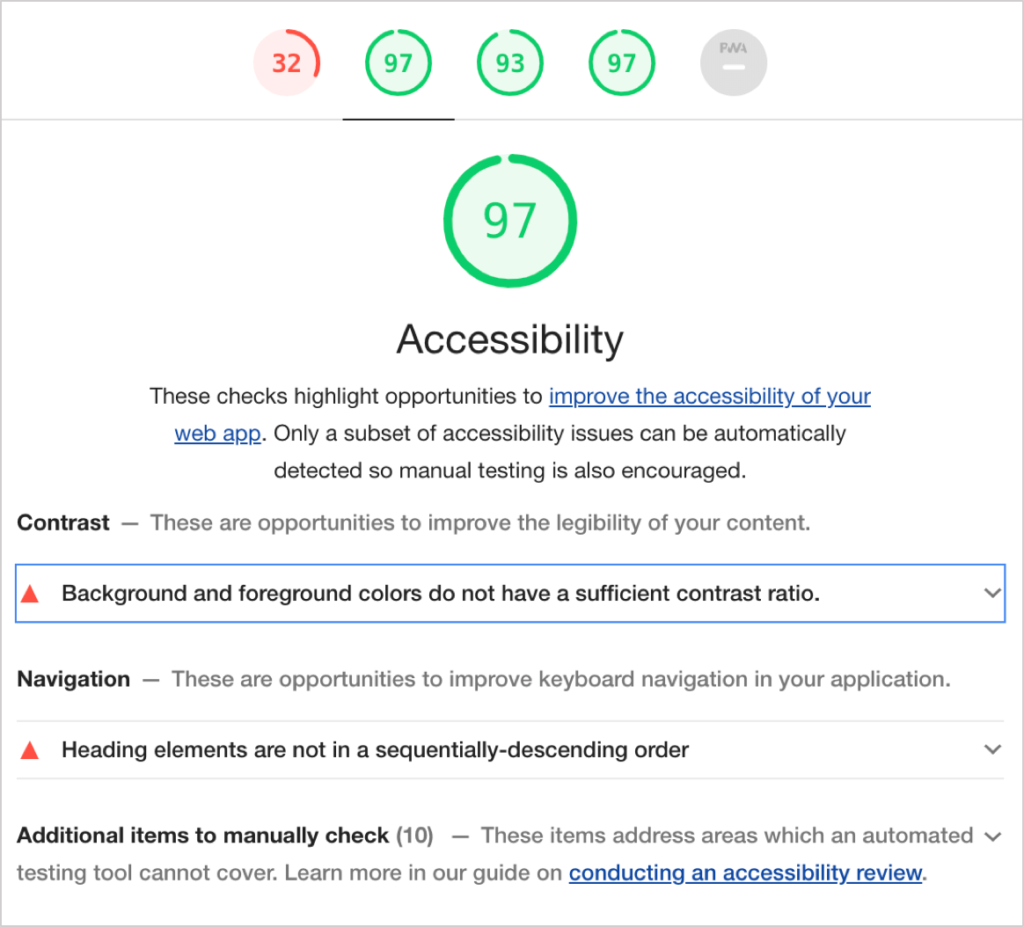Expand the Additional items to manually check chevron
Image resolution: width=1024 pixels, height=927 pixels.
coord(993,837)
